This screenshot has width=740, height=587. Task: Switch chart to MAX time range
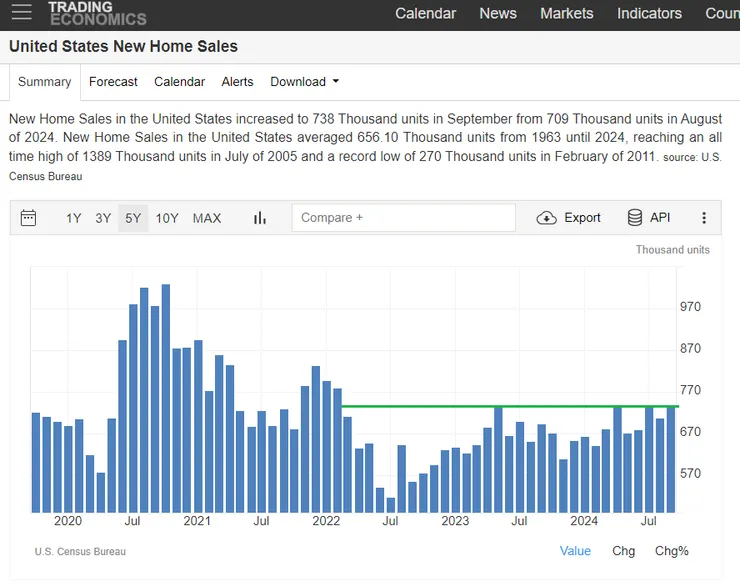click(x=207, y=218)
